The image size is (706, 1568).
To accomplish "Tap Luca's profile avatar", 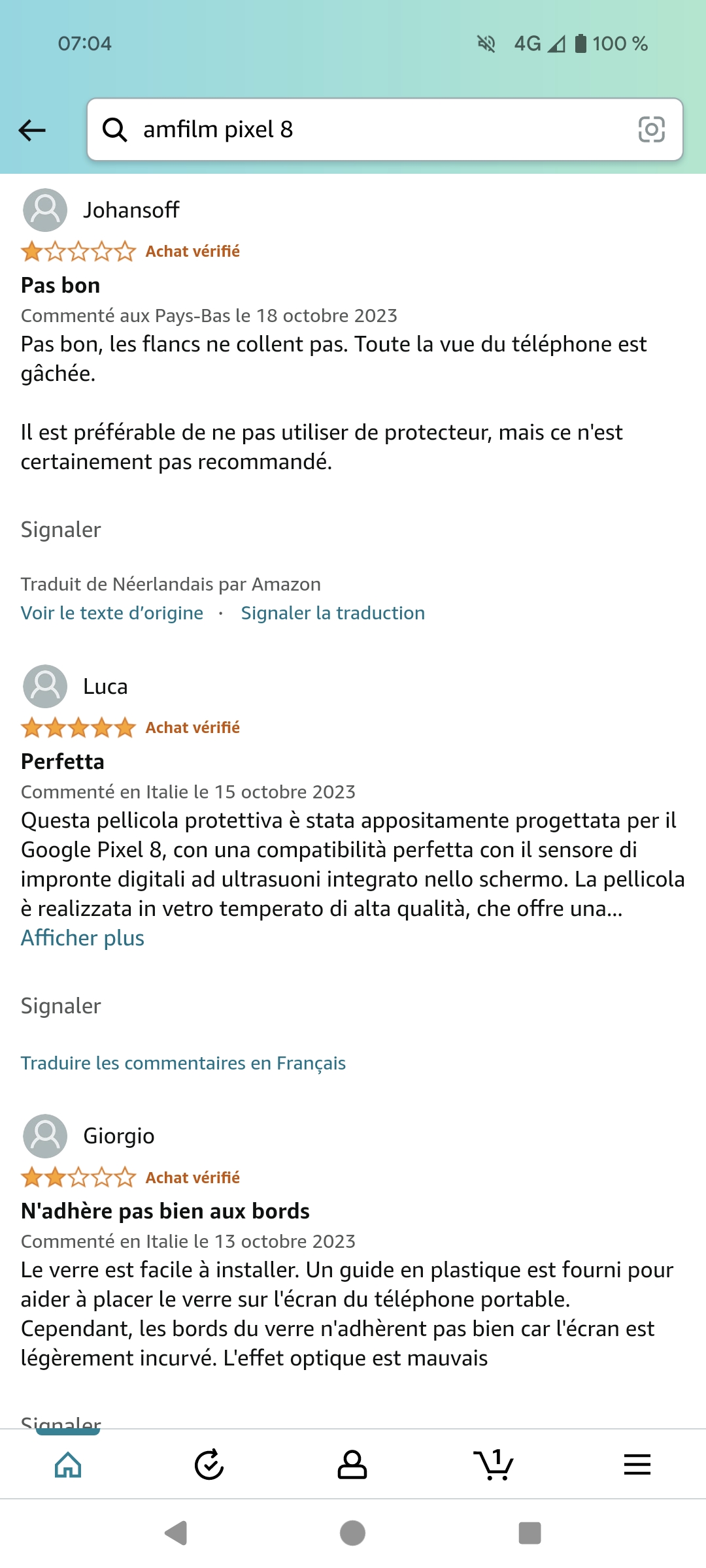I will pos(45,687).
